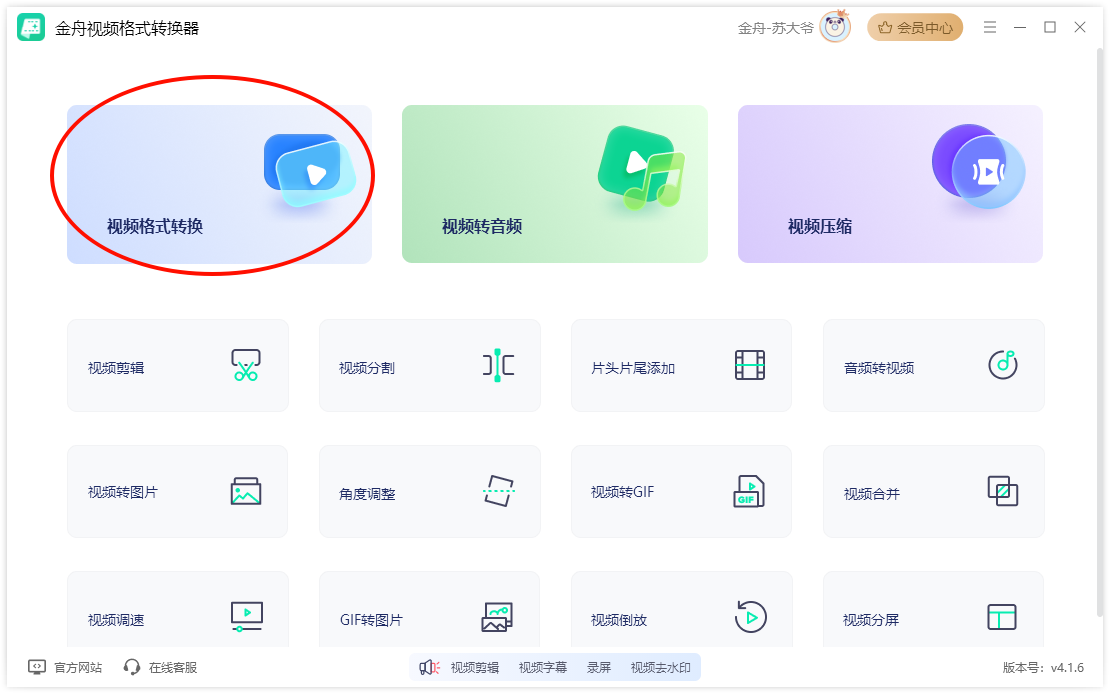This screenshot has height=694, width=1110.
Task: Close the converter window
Action: click(1080, 27)
